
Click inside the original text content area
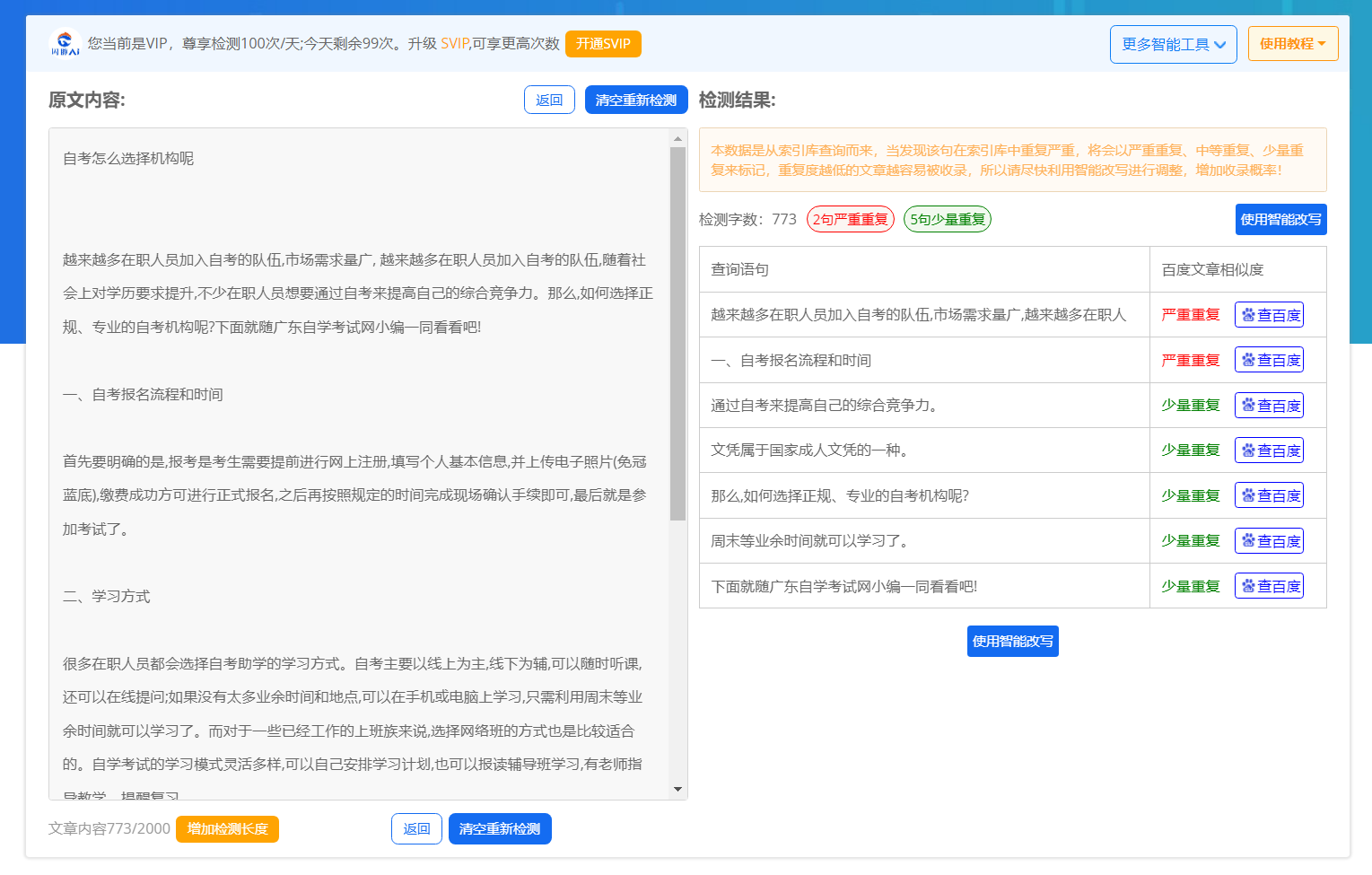[x=359, y=464]
